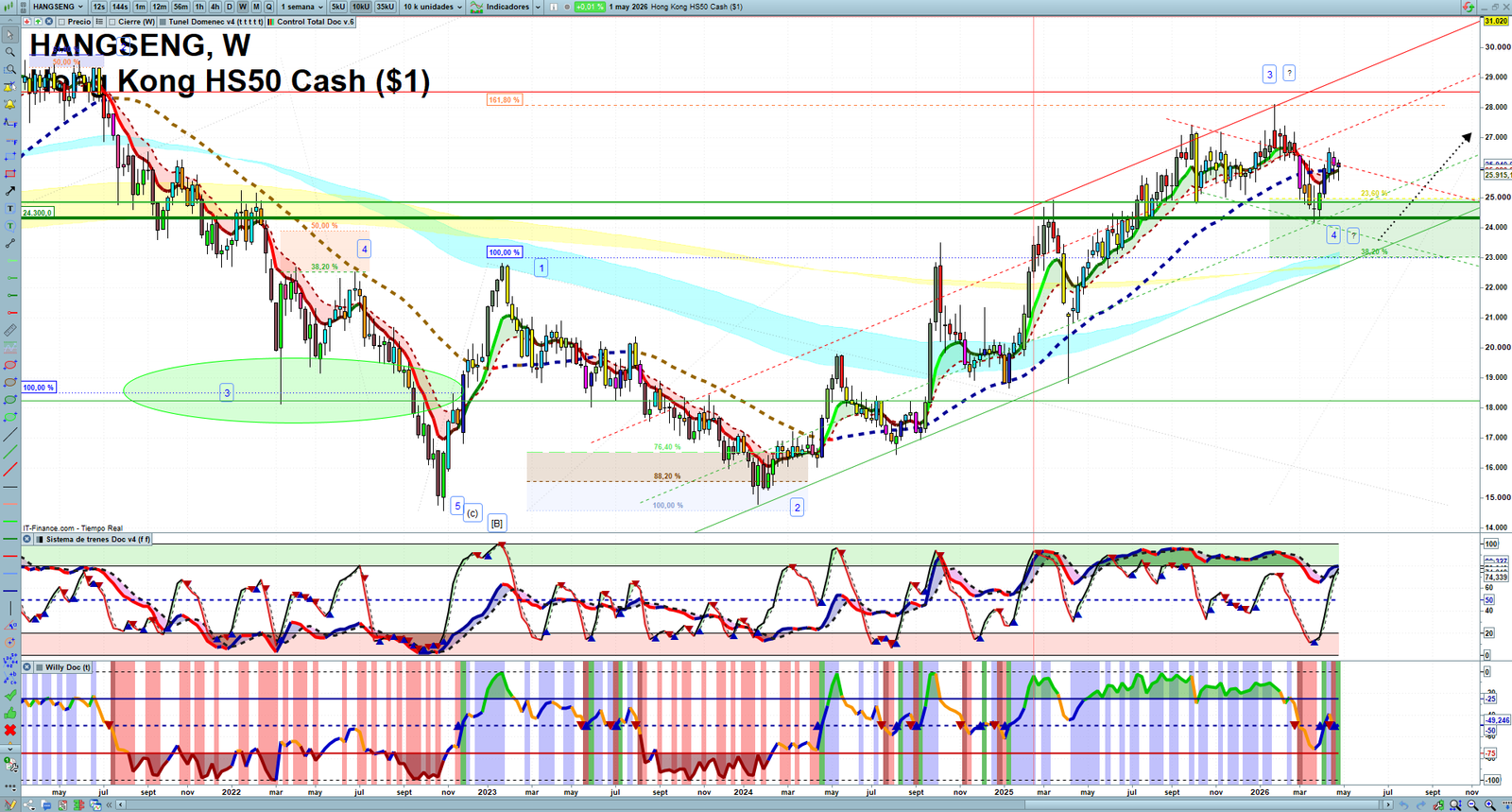The width and height of the screenshot is (1512, 812).
Task: Switch timeframe to W (weekly)
Action: point(243,7)
